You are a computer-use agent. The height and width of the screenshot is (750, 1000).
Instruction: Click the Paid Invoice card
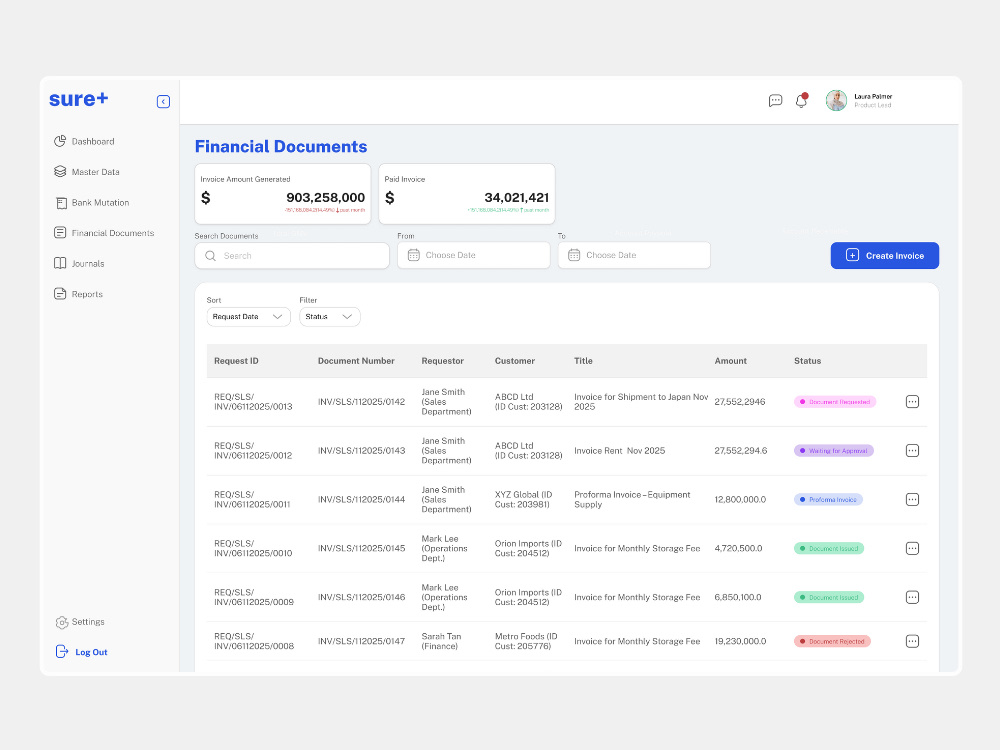[467, 194]
